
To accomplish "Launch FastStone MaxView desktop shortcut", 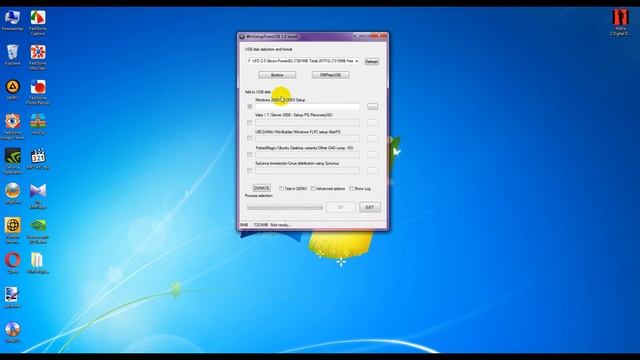I will tap(38, 57).
